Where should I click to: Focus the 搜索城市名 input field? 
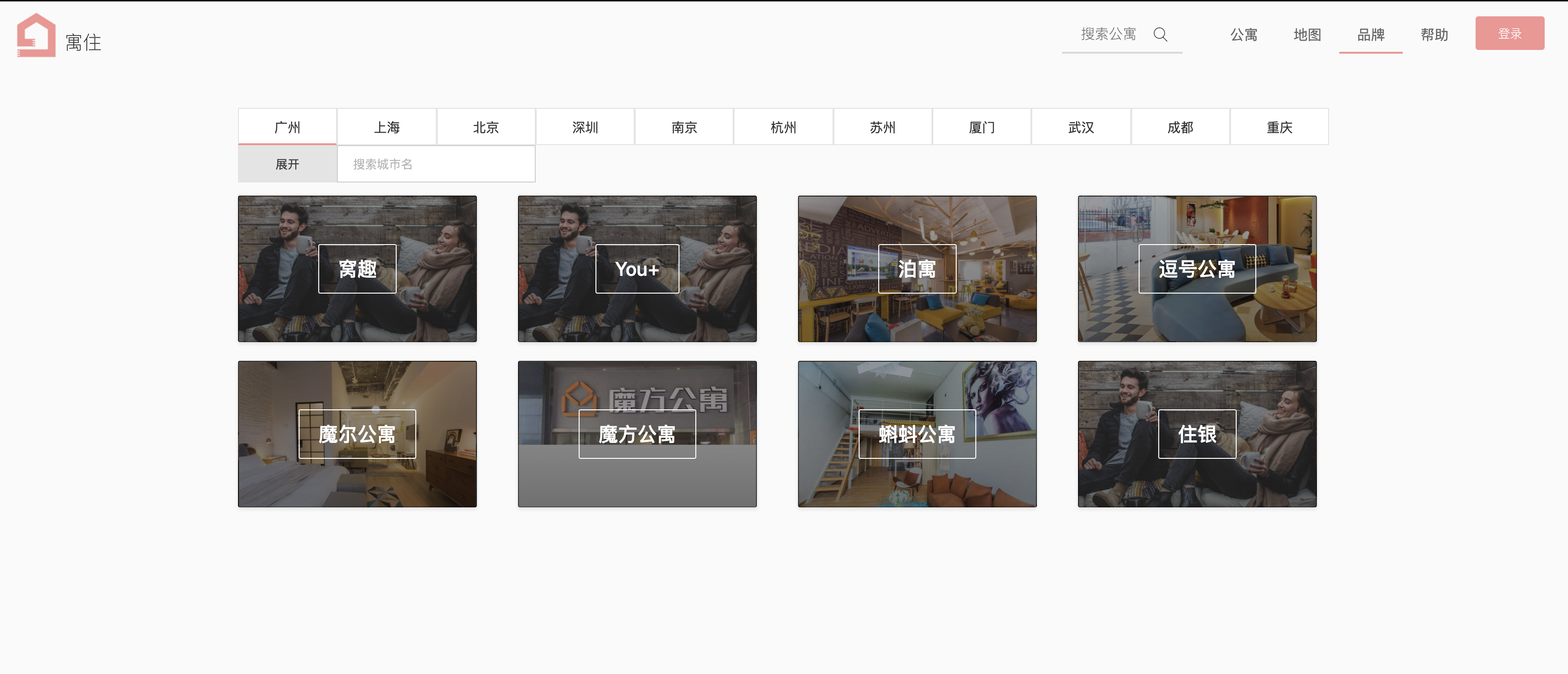pos(436,164)
